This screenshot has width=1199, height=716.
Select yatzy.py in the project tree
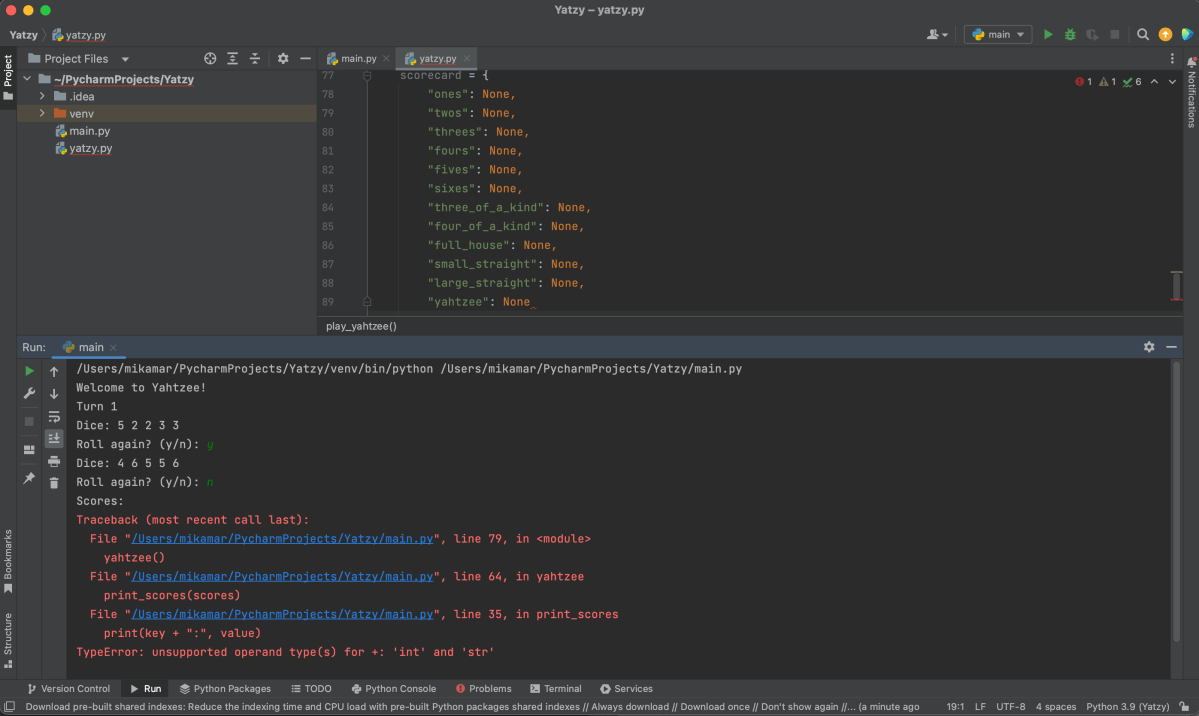pos(90,149)
